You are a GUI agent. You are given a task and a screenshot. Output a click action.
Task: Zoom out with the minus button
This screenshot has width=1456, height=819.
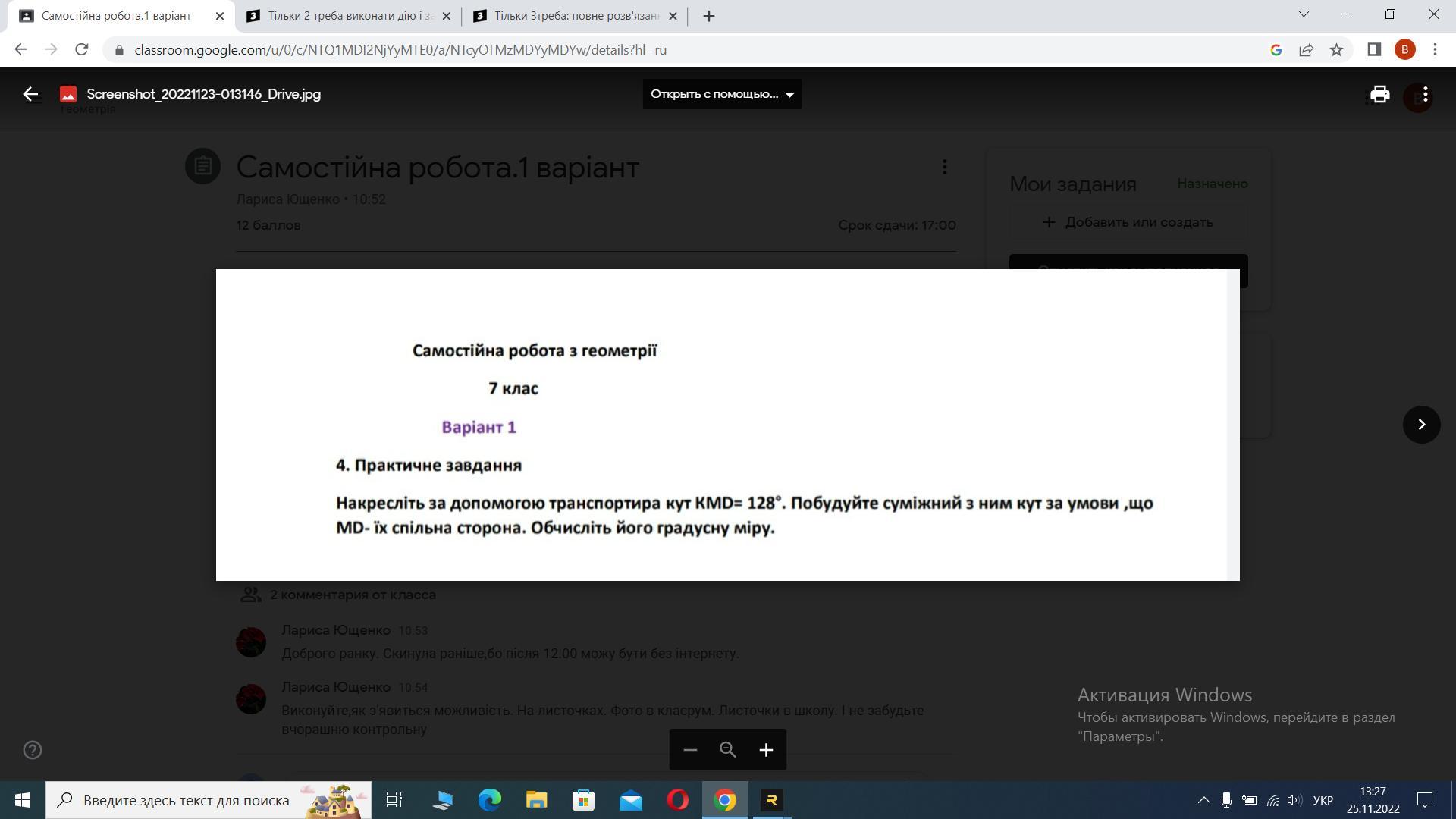tap(689, 750)
